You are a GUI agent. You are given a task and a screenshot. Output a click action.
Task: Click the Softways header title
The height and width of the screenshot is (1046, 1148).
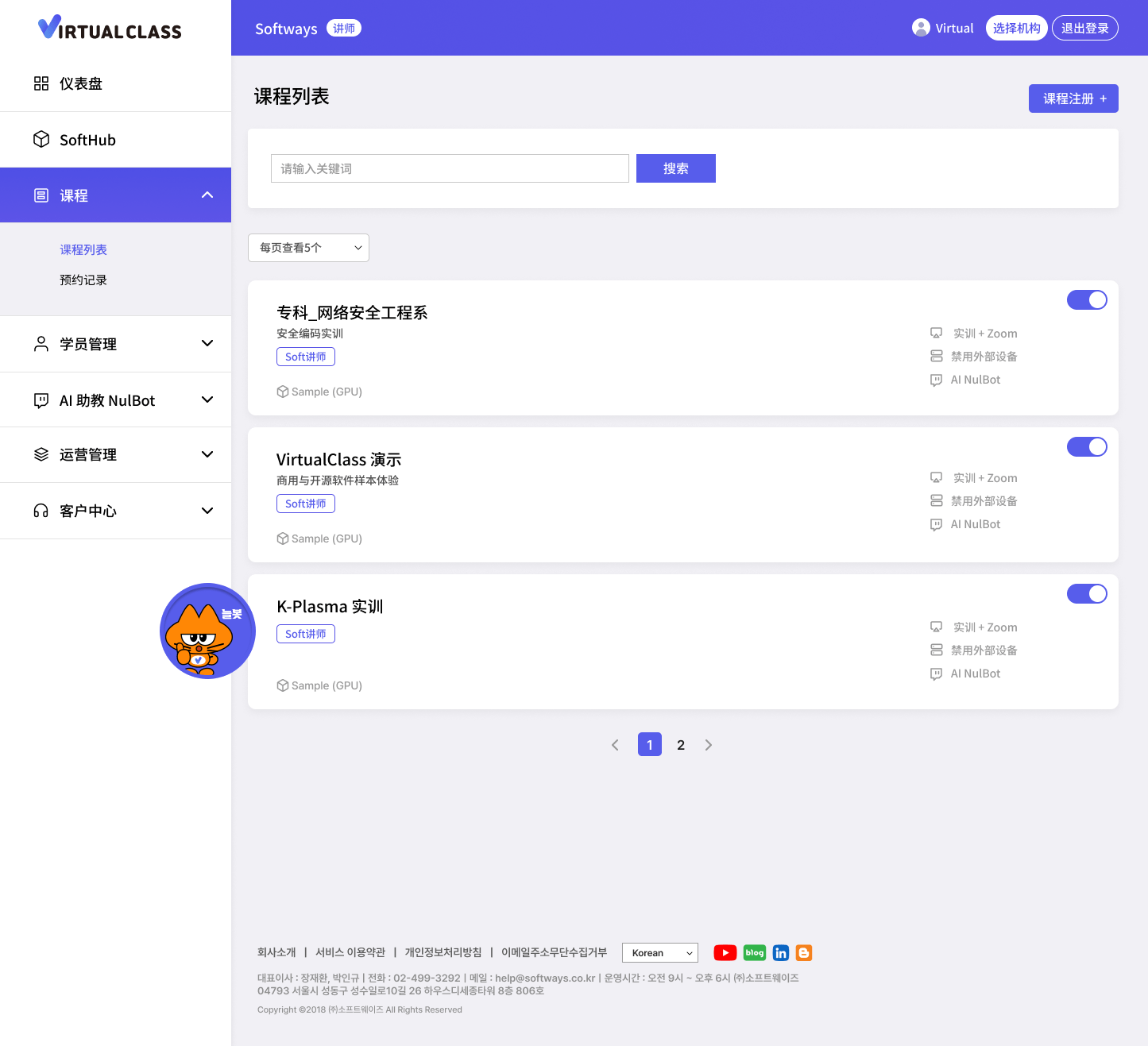tap(286, 29)
